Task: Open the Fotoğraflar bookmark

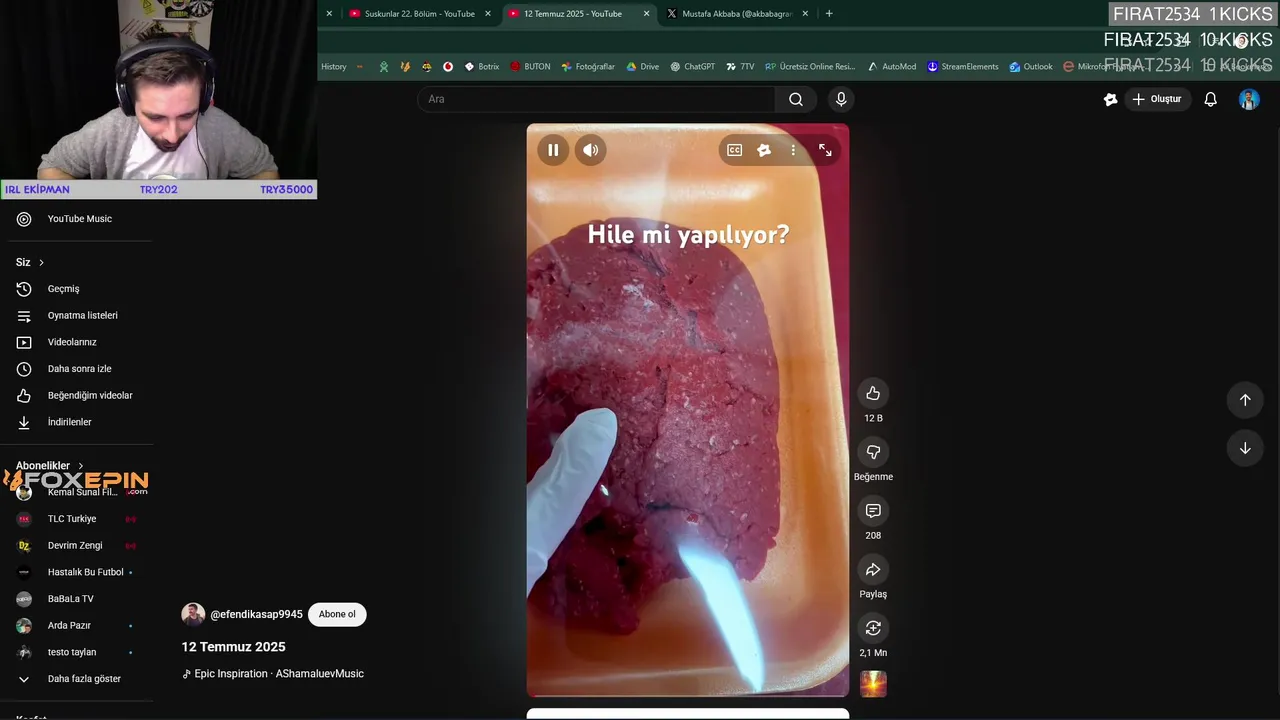Action: [588, 67]
